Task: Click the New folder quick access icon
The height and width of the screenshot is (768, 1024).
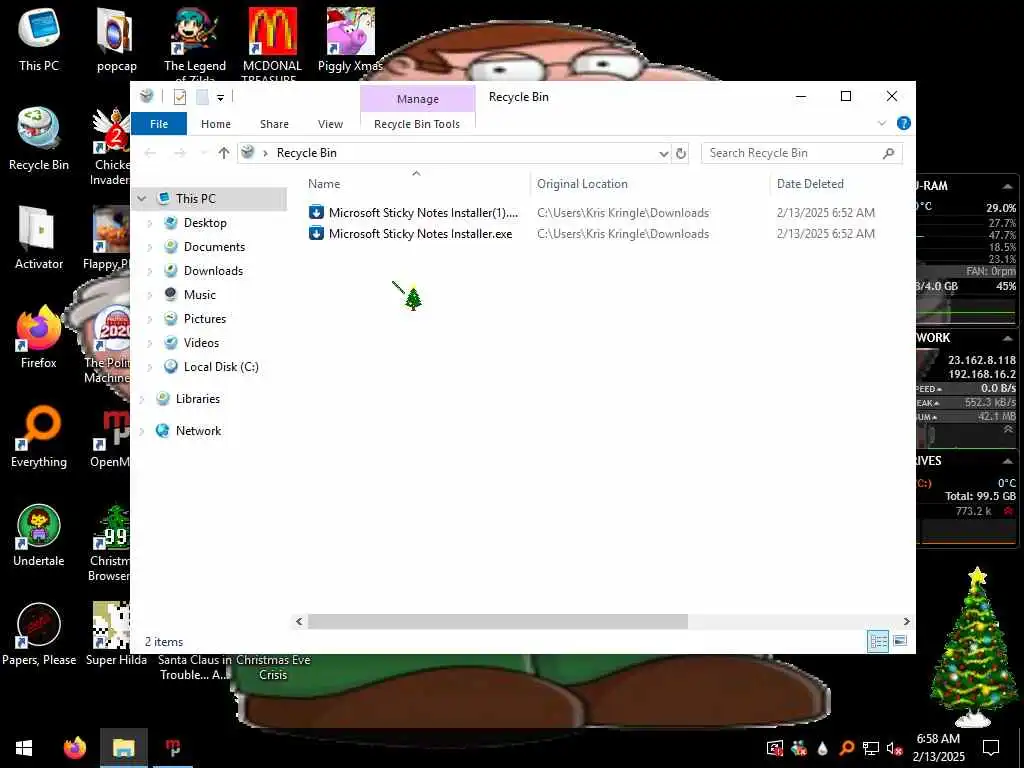Action: click(202, 97)
